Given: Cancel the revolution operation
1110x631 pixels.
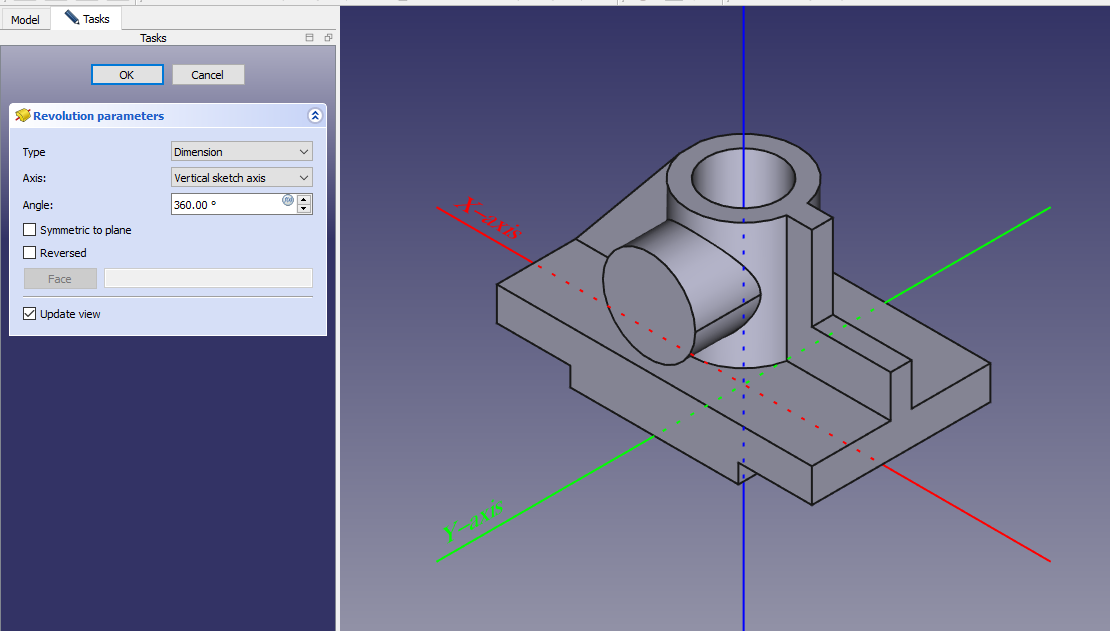Looking at the screenshot, I should click(x=208, y=75).
